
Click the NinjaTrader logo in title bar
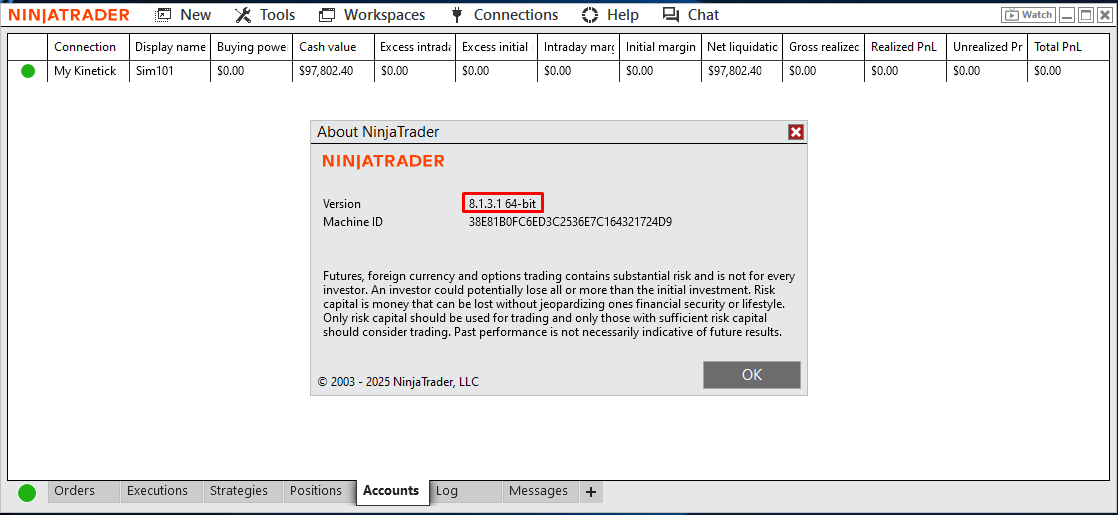[69, 15]
